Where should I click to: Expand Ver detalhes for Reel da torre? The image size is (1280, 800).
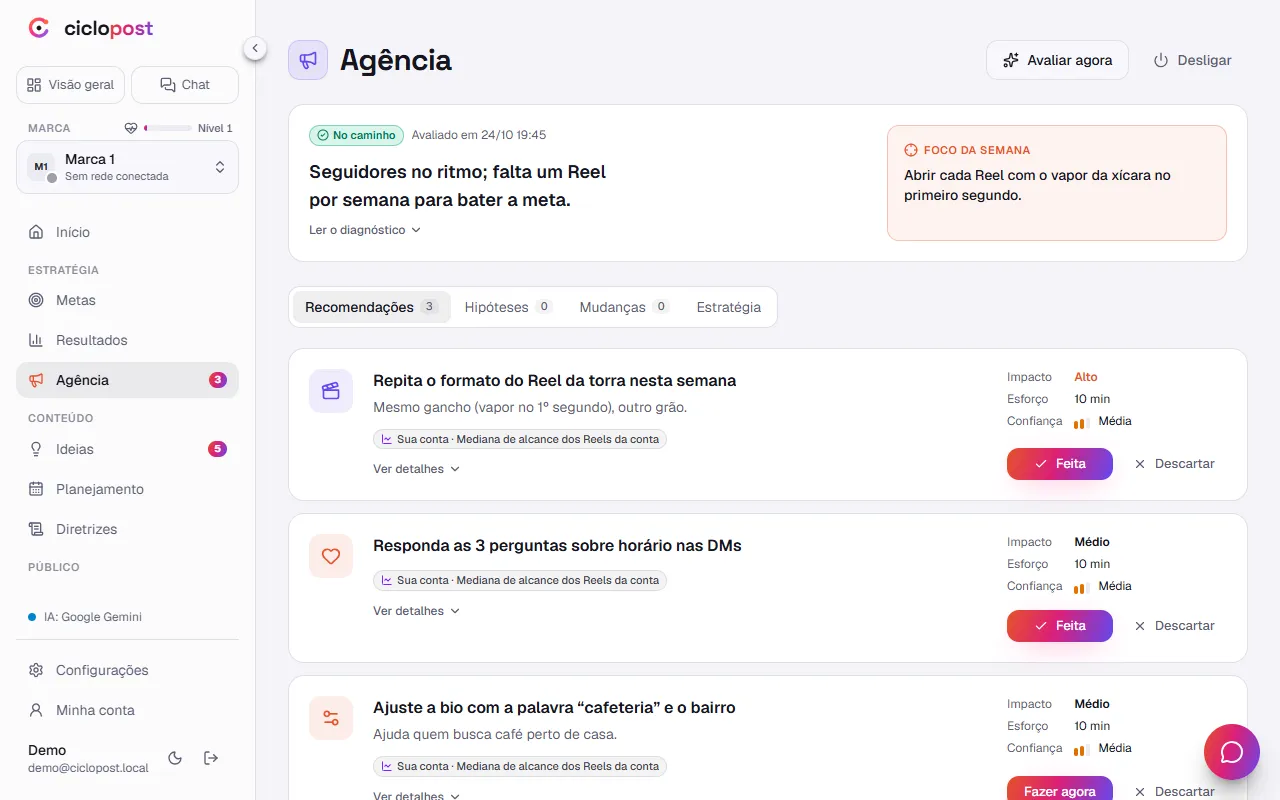[416, 469]
